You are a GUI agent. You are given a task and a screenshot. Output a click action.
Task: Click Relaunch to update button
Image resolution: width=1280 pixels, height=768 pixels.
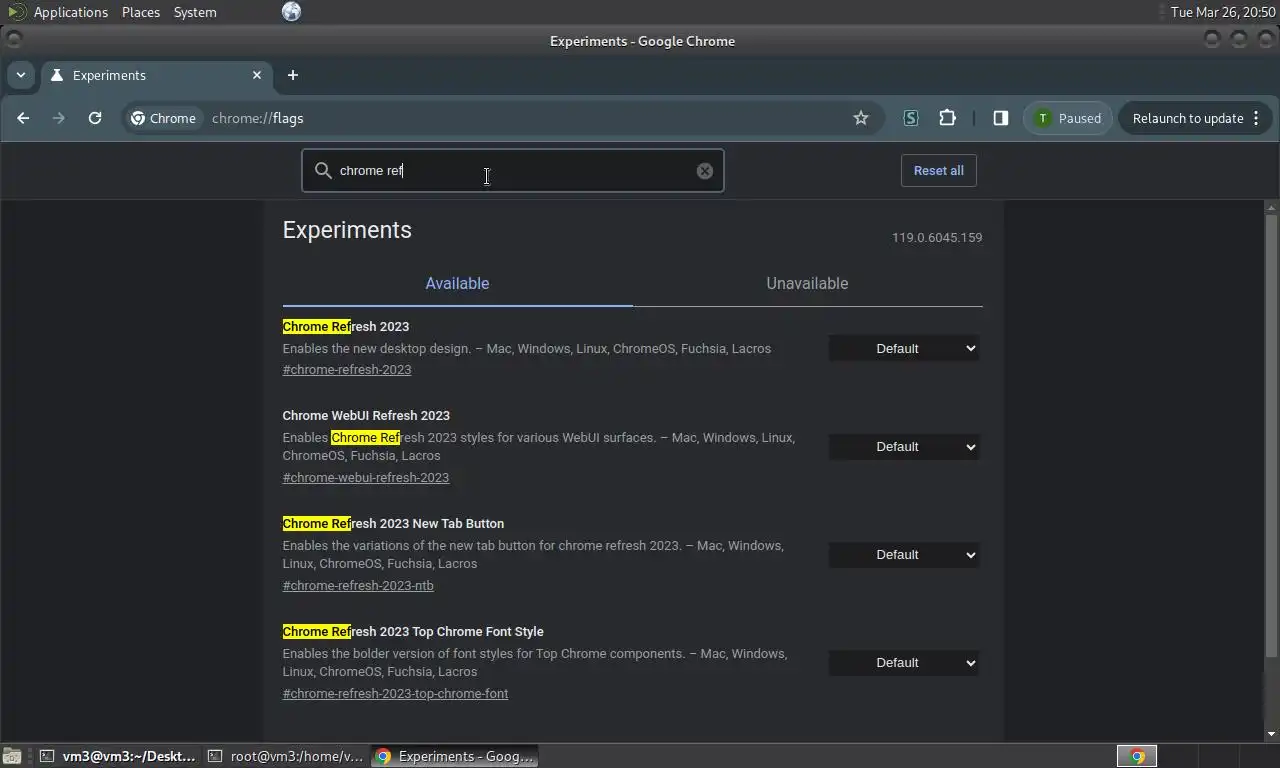1195,118
